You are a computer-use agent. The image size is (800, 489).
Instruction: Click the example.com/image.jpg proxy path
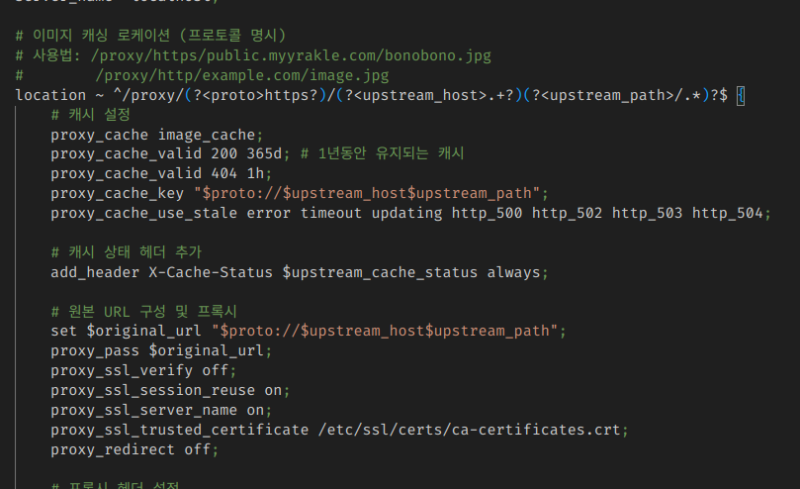(242, 75)
